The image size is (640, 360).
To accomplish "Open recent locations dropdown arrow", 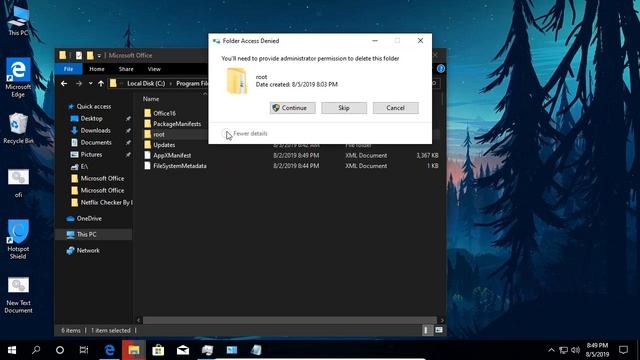I will (x=90, y=84).
